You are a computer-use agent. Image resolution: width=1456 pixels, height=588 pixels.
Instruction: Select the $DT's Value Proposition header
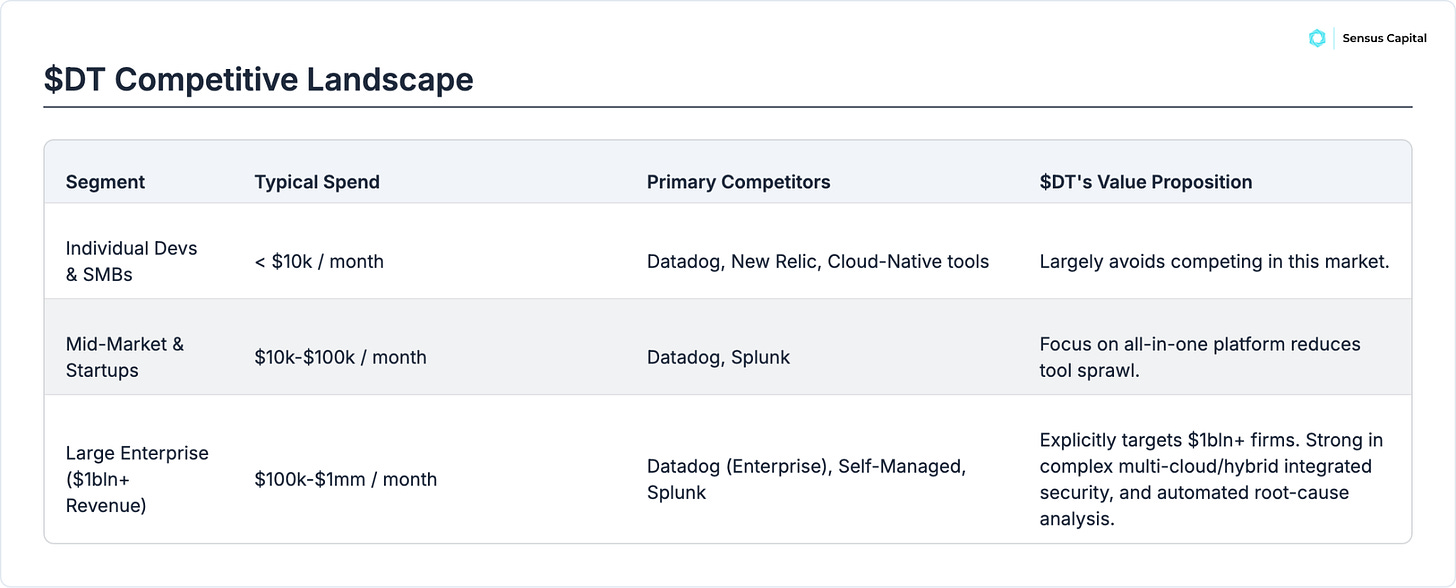(1146, 182)
